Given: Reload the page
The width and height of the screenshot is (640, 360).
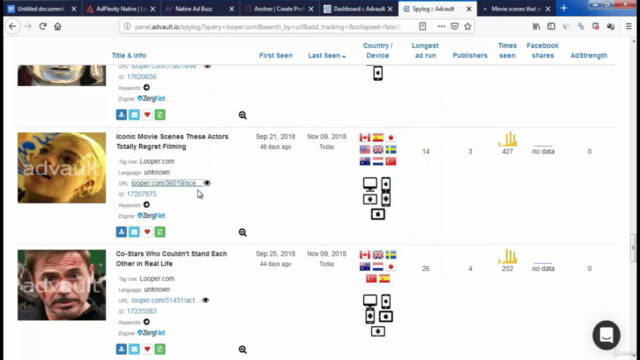Looking at the screenshot, I should (x=42, y=27).
